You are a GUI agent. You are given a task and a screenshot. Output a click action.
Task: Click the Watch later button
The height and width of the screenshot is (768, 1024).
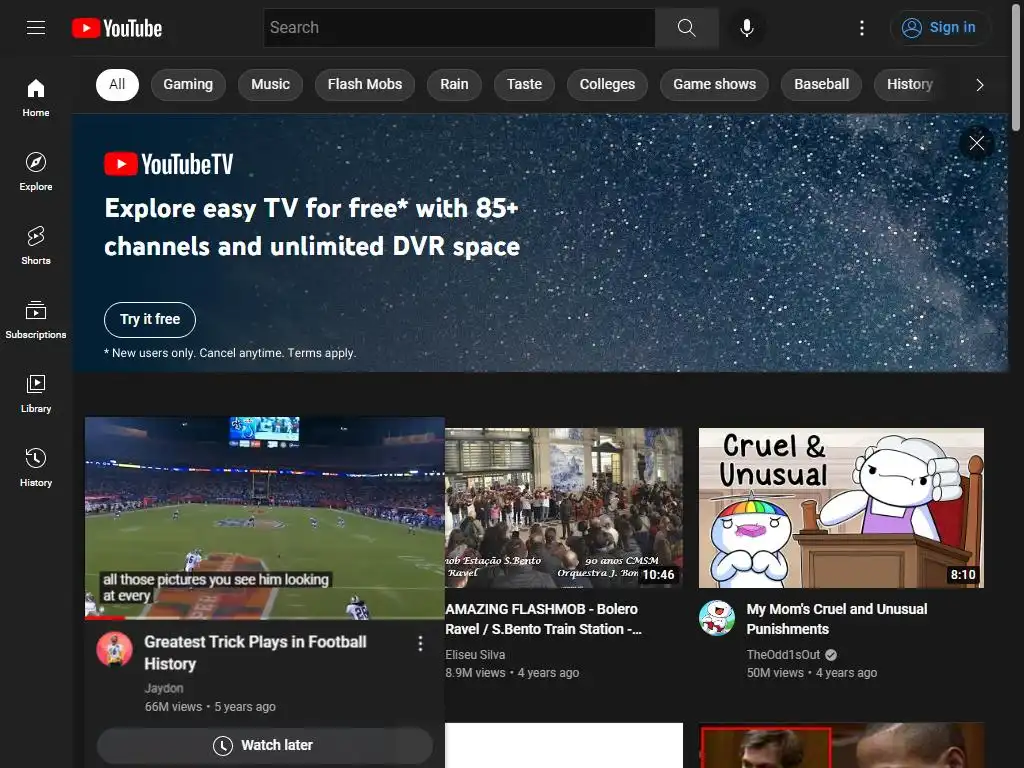click(264, 745)
